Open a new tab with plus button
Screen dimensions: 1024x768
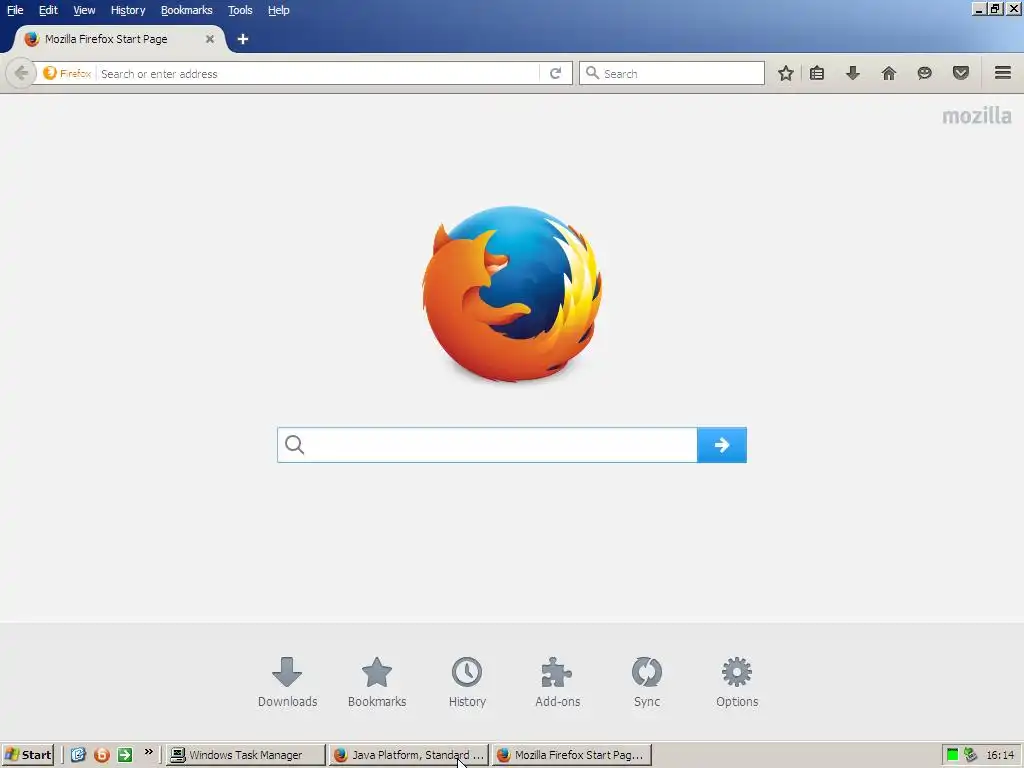pyautogui.click(x=243, y=39)
